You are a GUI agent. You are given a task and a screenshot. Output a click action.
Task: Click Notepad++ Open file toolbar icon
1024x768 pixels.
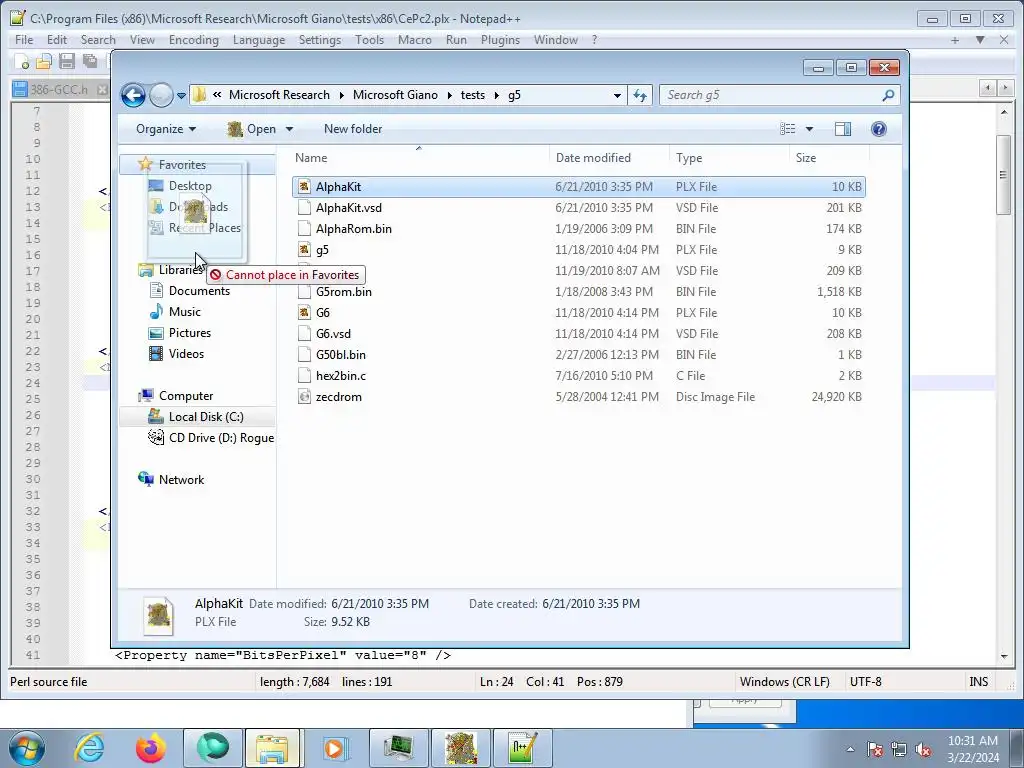click(x=44, y=62)
